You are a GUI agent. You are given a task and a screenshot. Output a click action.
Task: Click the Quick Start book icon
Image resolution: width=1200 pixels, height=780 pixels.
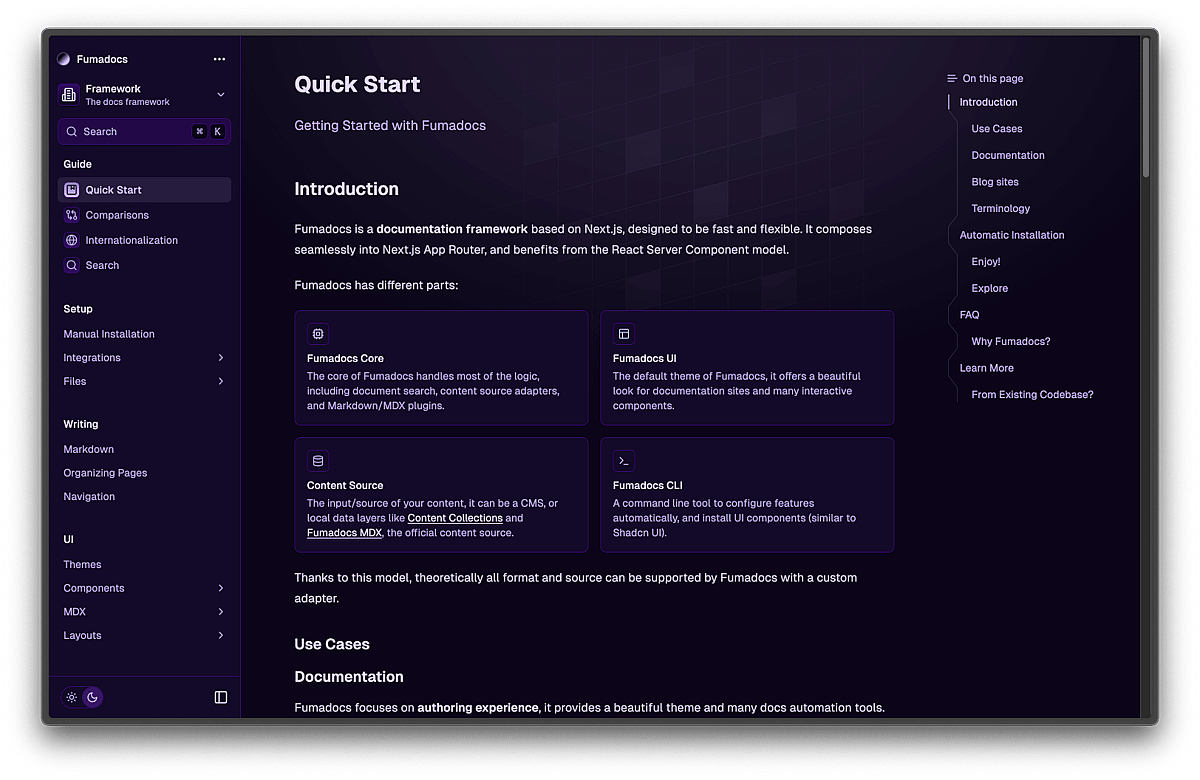pos(71,190)
